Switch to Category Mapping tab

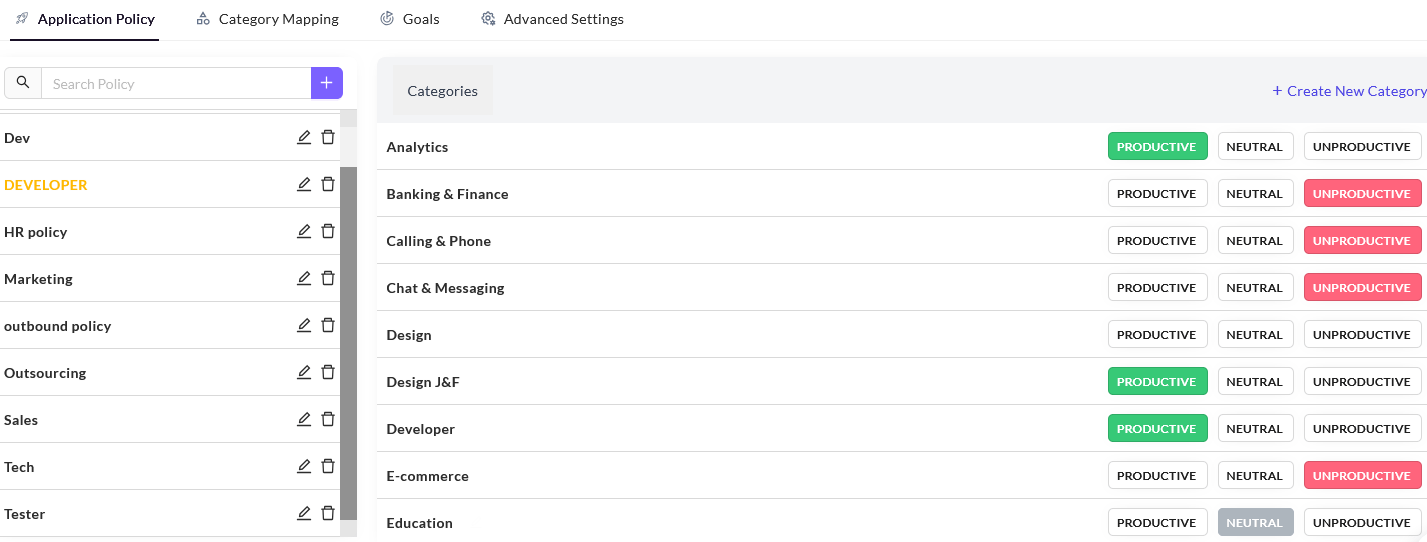(x=267, y=19)
